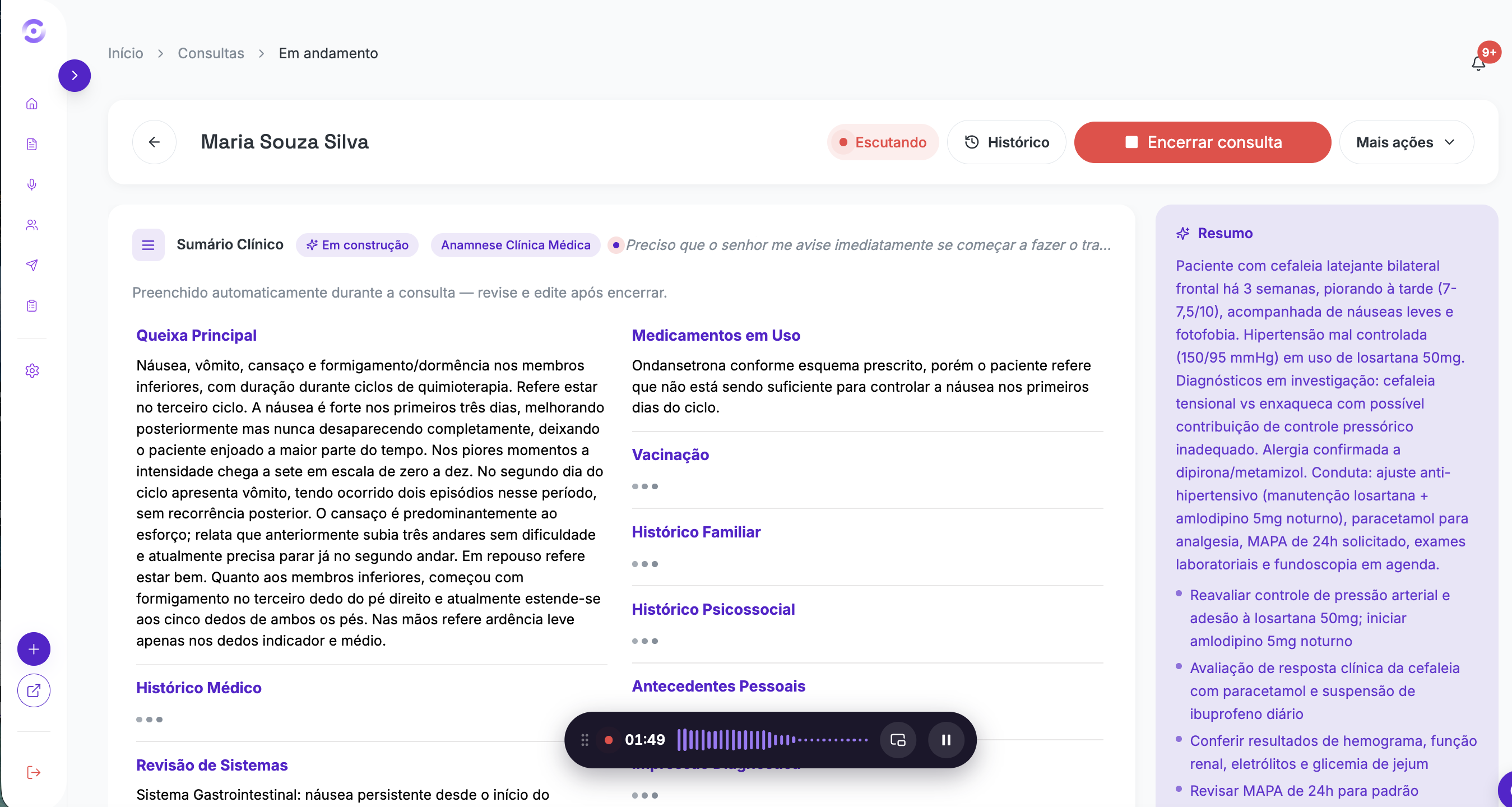The image size is (1512, 807).
Task: Go to the Início breadcrumb
Action: (126, 53)
